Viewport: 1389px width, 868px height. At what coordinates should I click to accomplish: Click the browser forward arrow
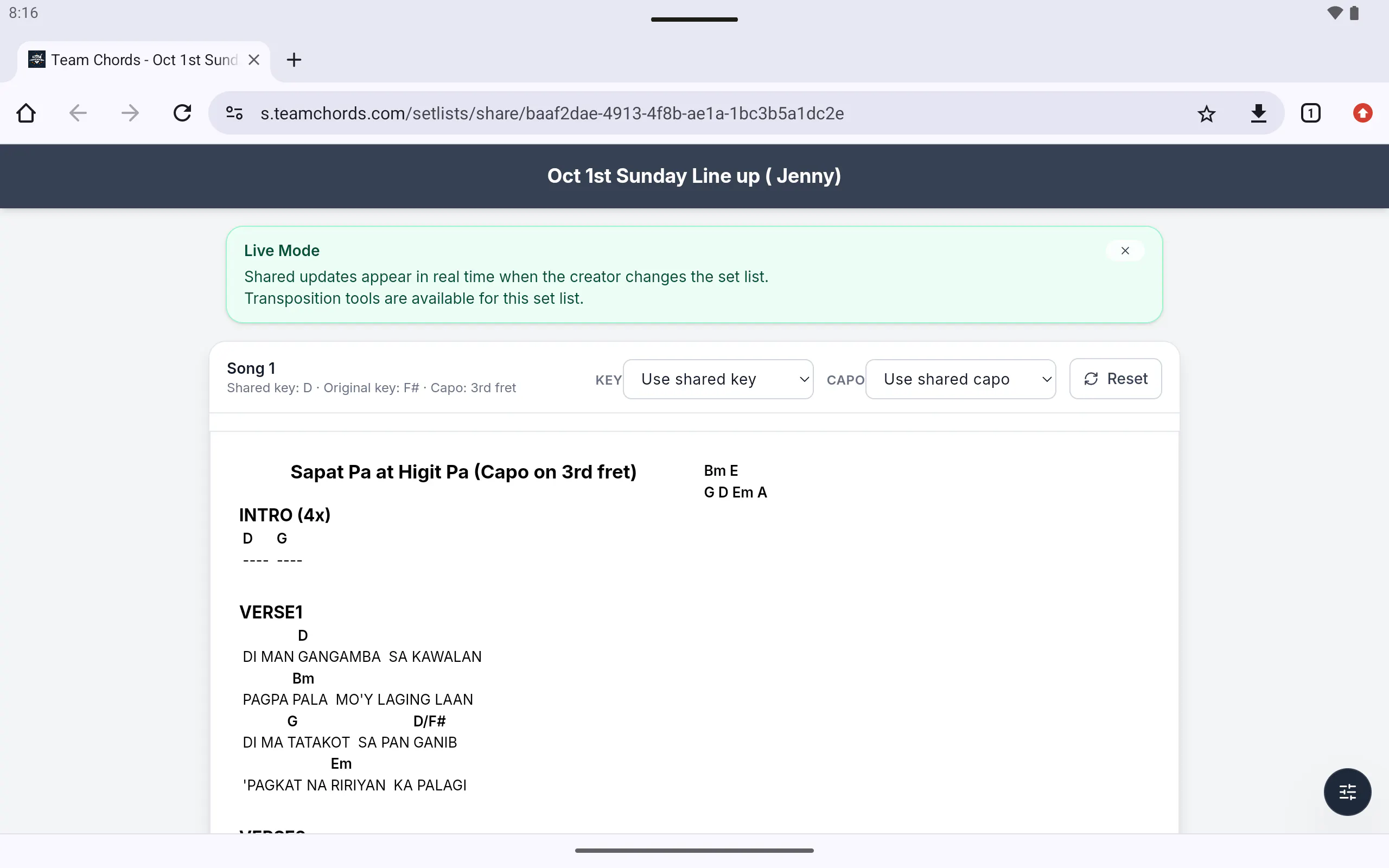click(130, 113)
